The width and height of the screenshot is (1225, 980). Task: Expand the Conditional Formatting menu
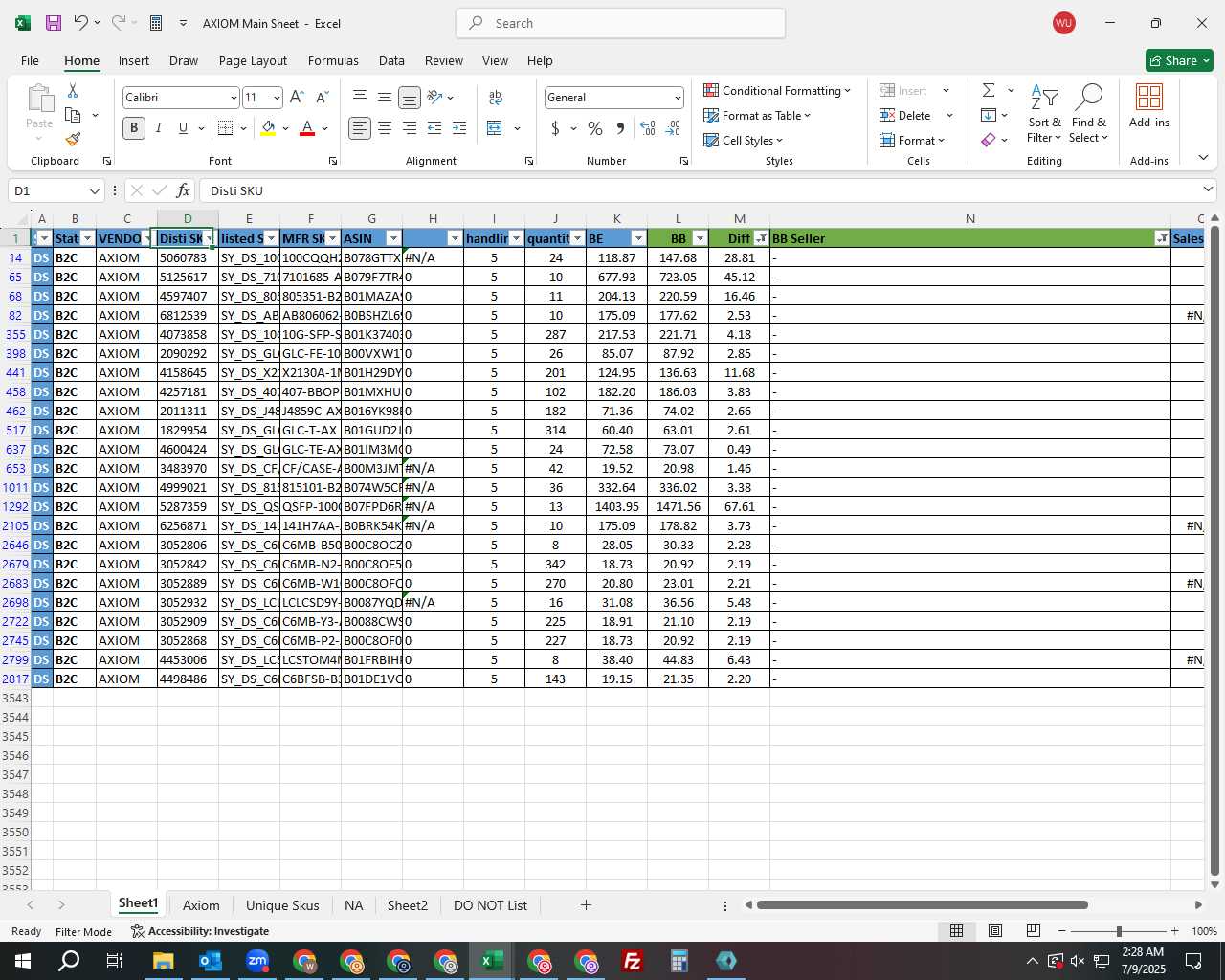point(777,90)
